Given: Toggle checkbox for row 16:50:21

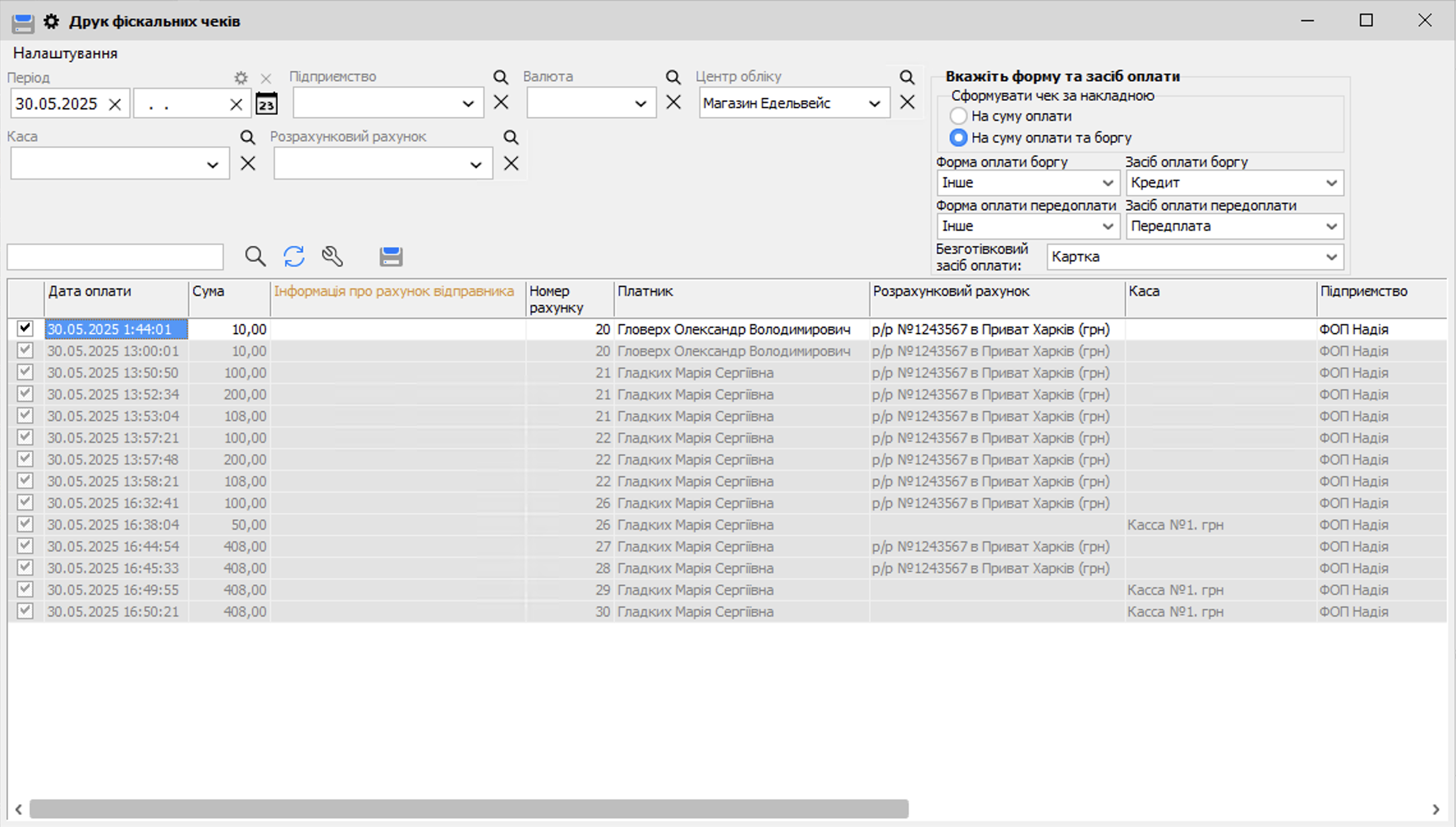Looking at the screenshot, I should pos(25,611).
